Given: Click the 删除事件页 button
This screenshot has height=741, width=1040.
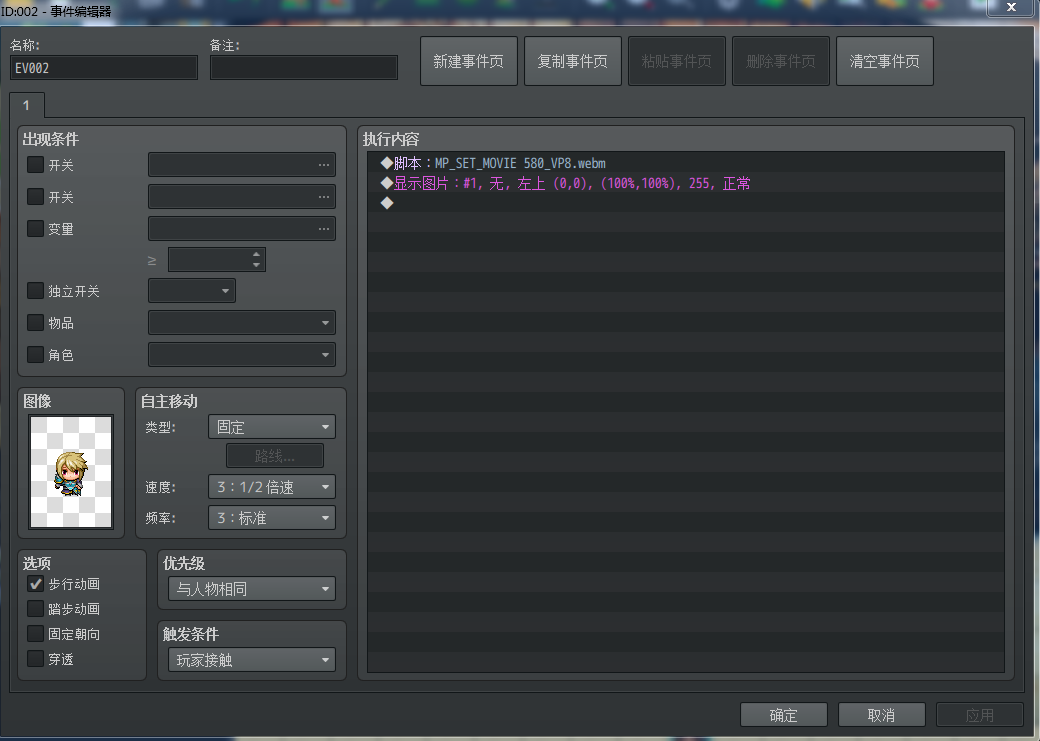Looking at the screenshot, I should click(x=781, y=61).
